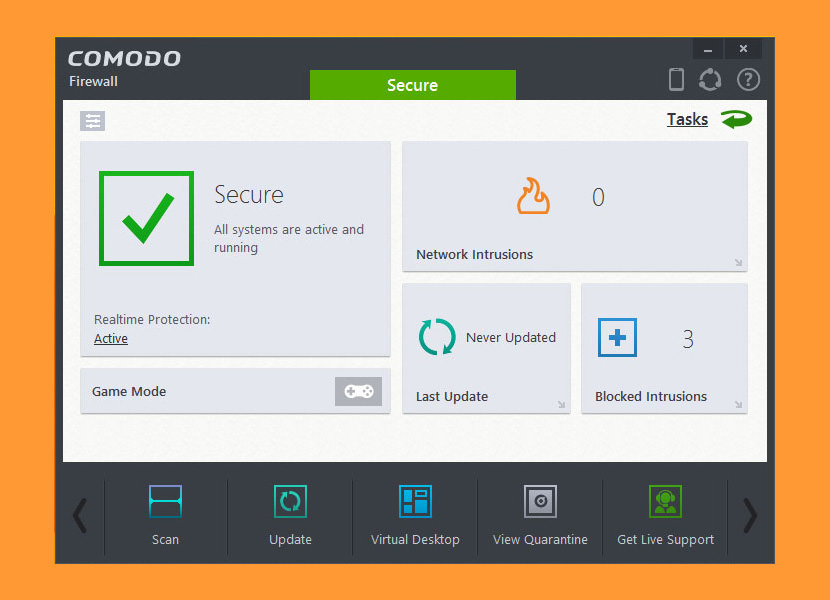
Task: Click the Realtime Protection label
Action: [152, 319]
